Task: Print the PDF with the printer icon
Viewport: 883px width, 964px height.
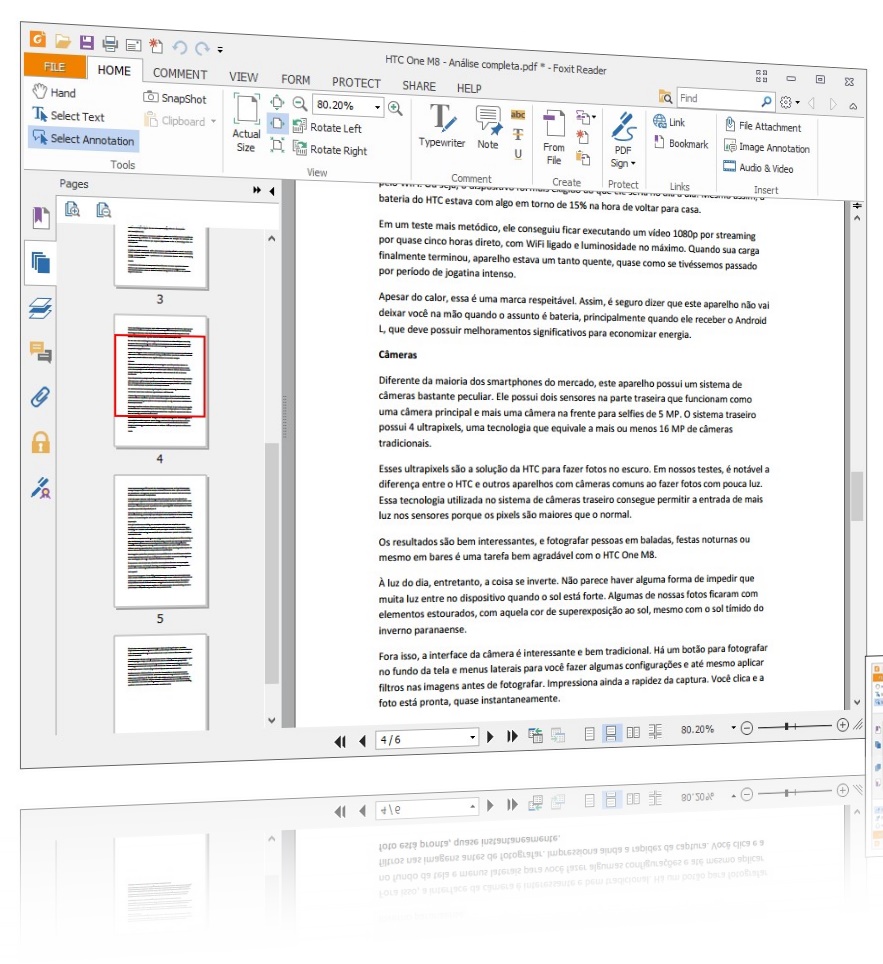Action: coord(110,43)
